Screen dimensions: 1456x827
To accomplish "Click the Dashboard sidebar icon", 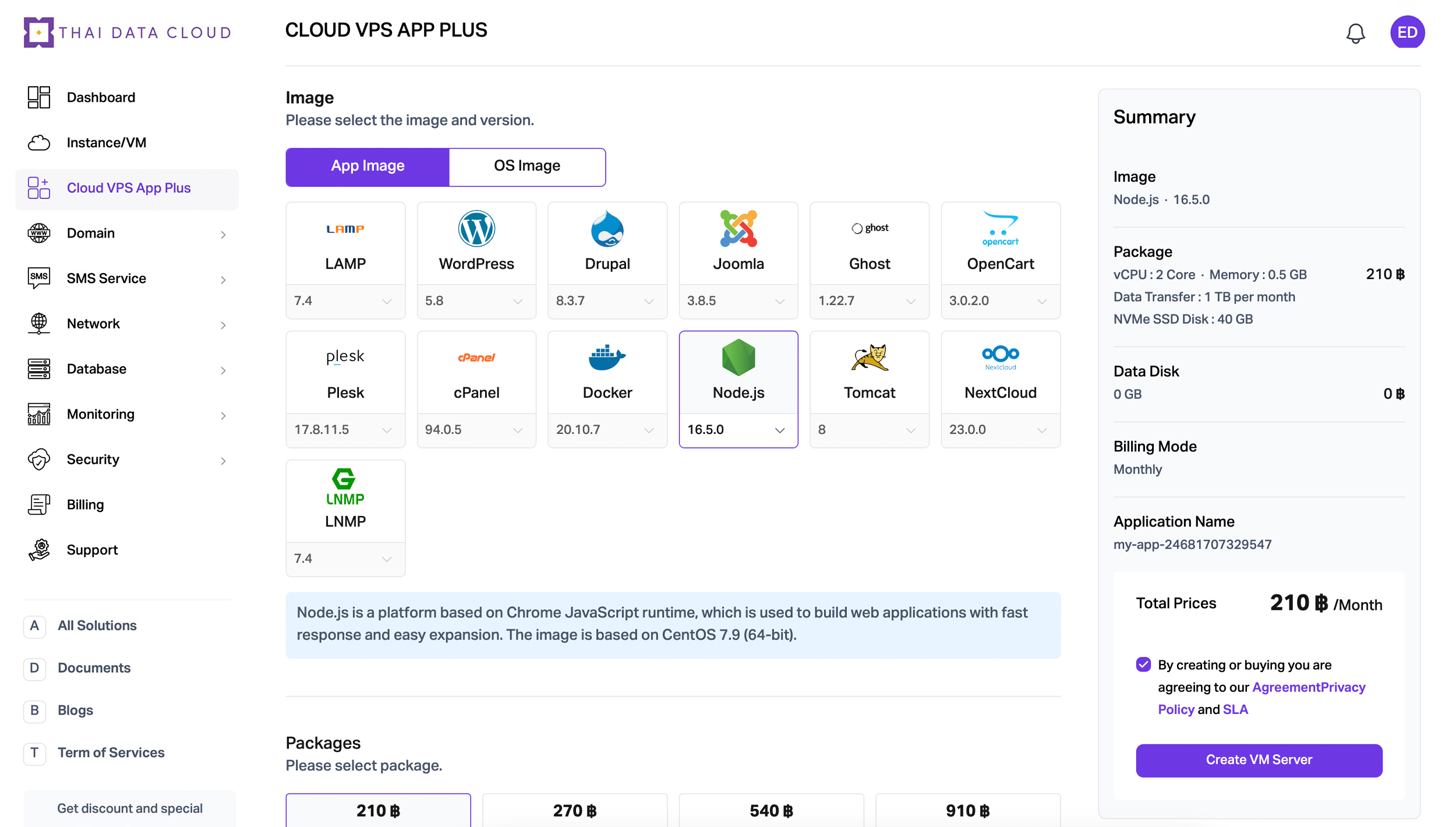I will pos(39,97).
